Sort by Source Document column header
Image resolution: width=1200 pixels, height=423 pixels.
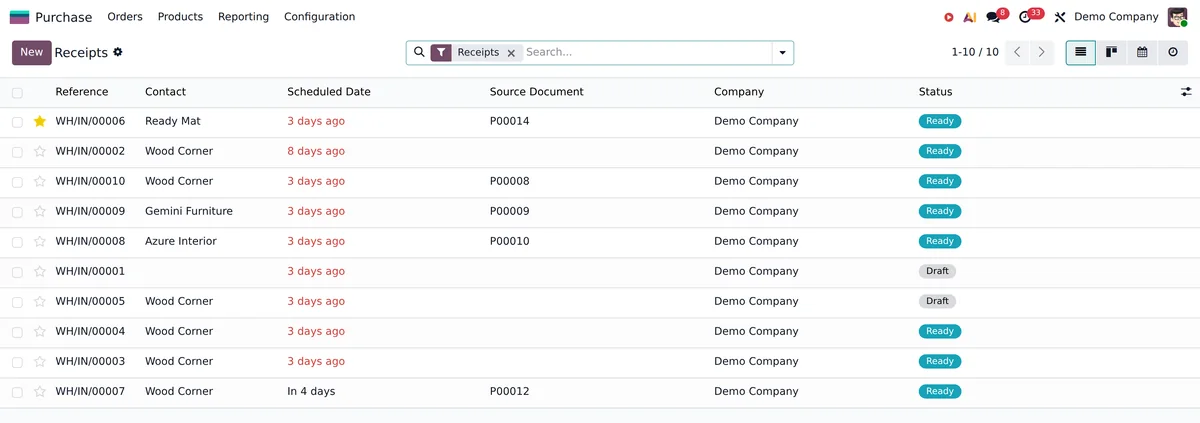[537, 92]
